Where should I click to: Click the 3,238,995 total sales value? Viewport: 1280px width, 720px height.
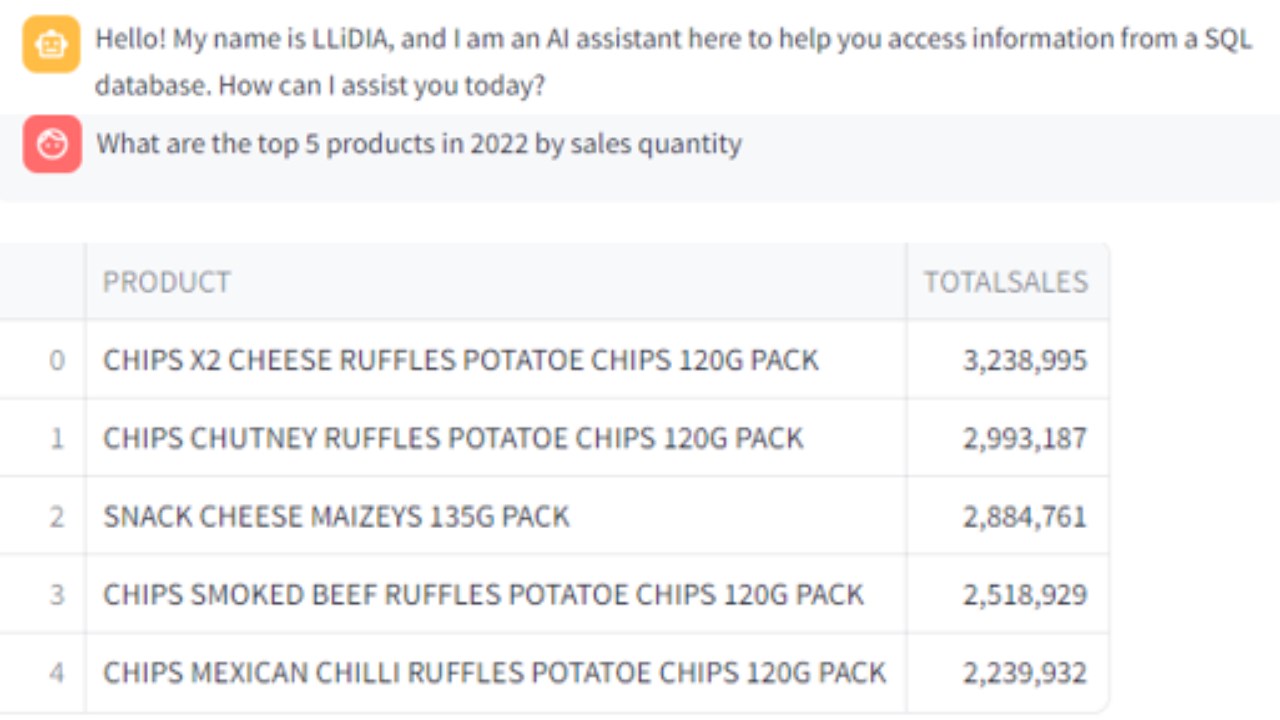click(x=1024, y=360)
